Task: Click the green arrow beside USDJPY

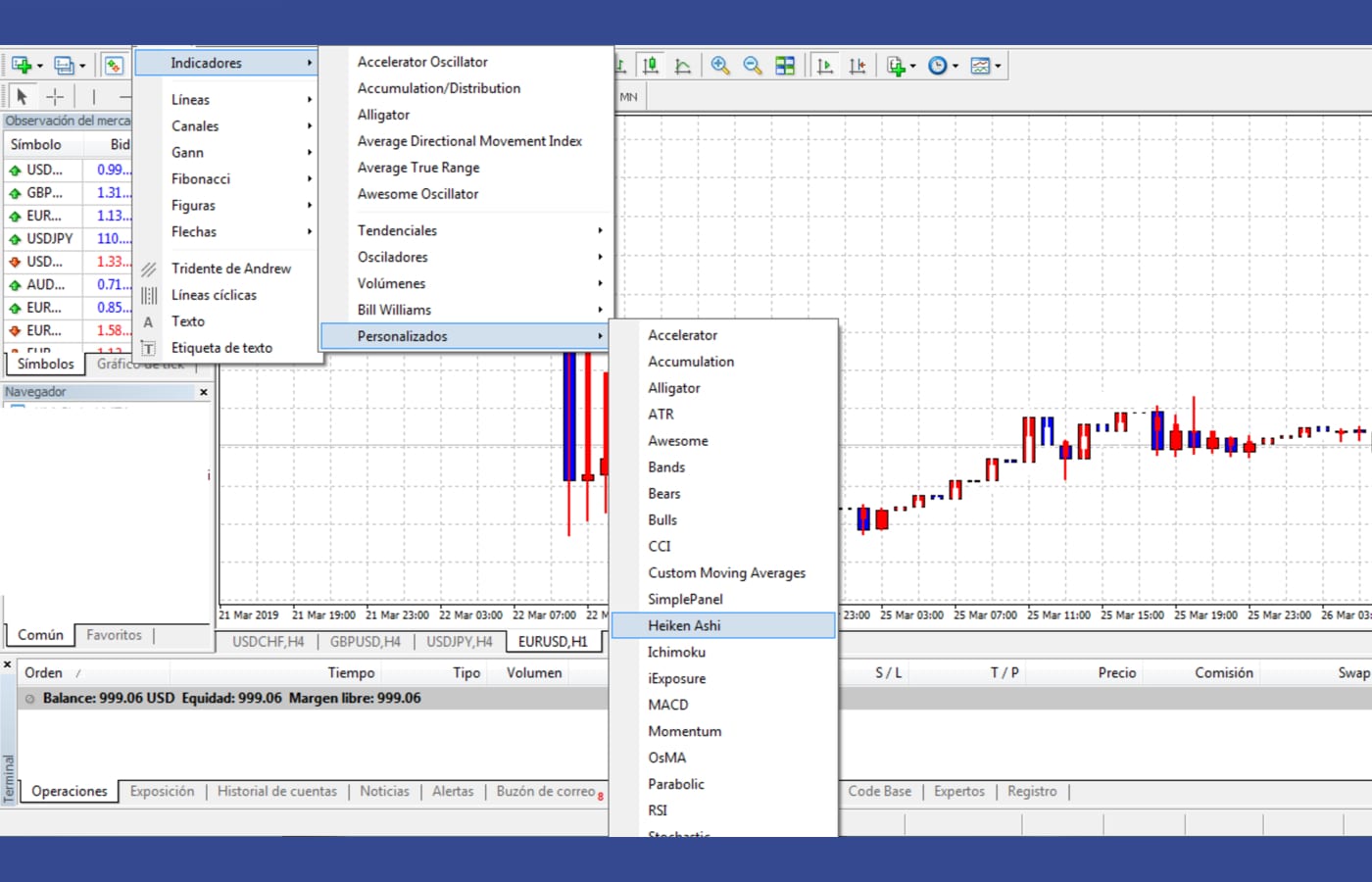Action: point(15,239)
